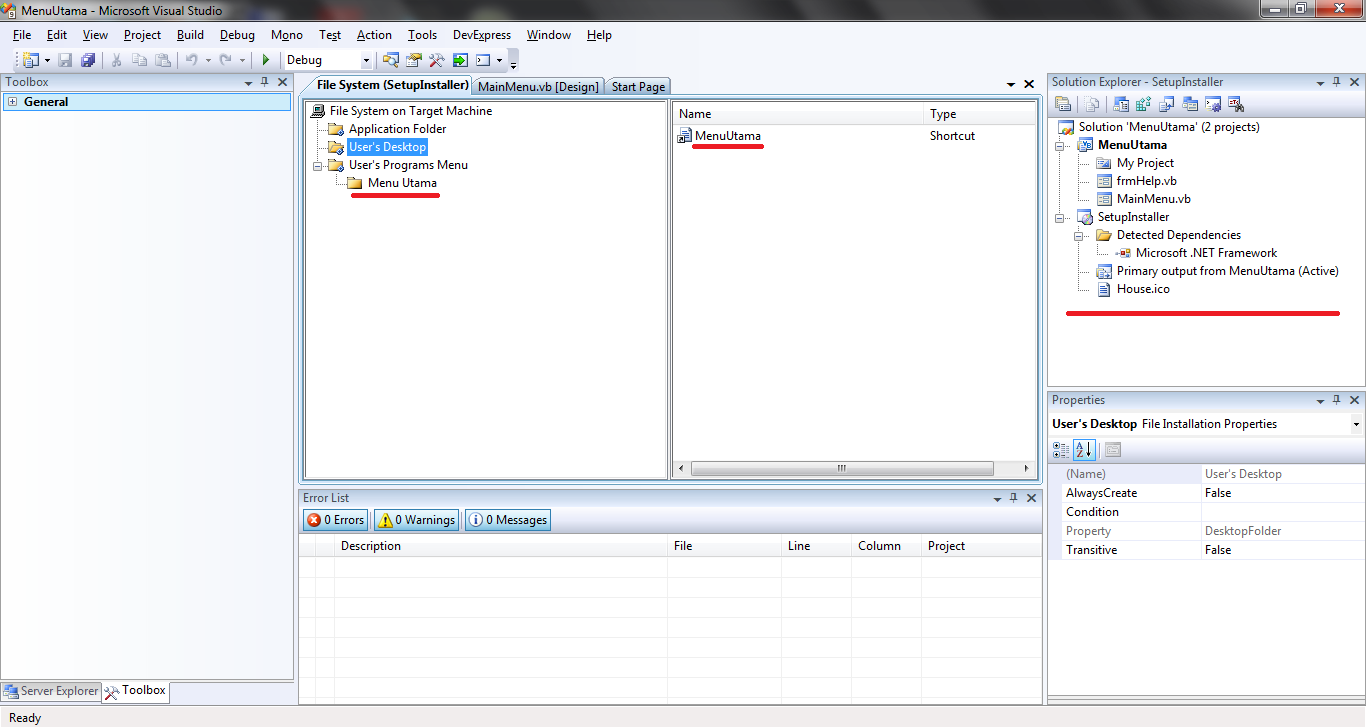Click the Save toolbar icon
The width and height of the screenshot is (1366, 728).
[65, 60]
